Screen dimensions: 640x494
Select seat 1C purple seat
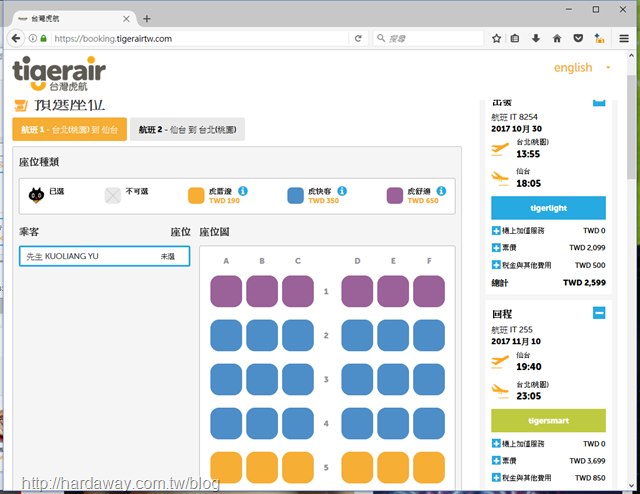point(298,291)
